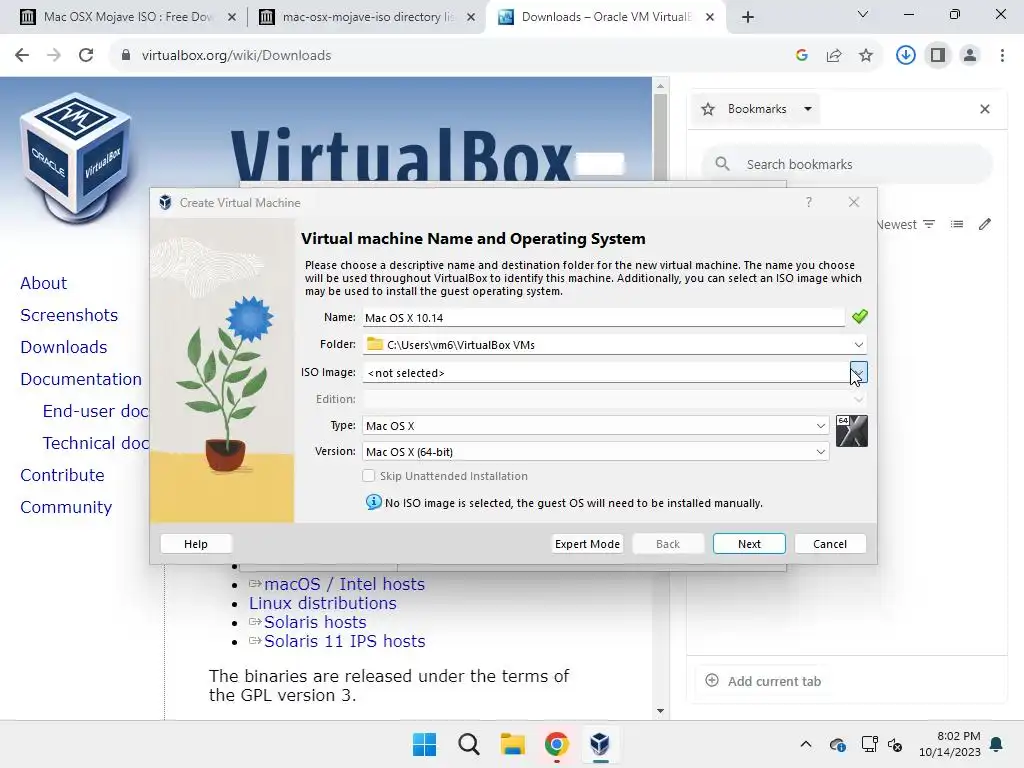Click the share page icon

(x=834, y=56)
